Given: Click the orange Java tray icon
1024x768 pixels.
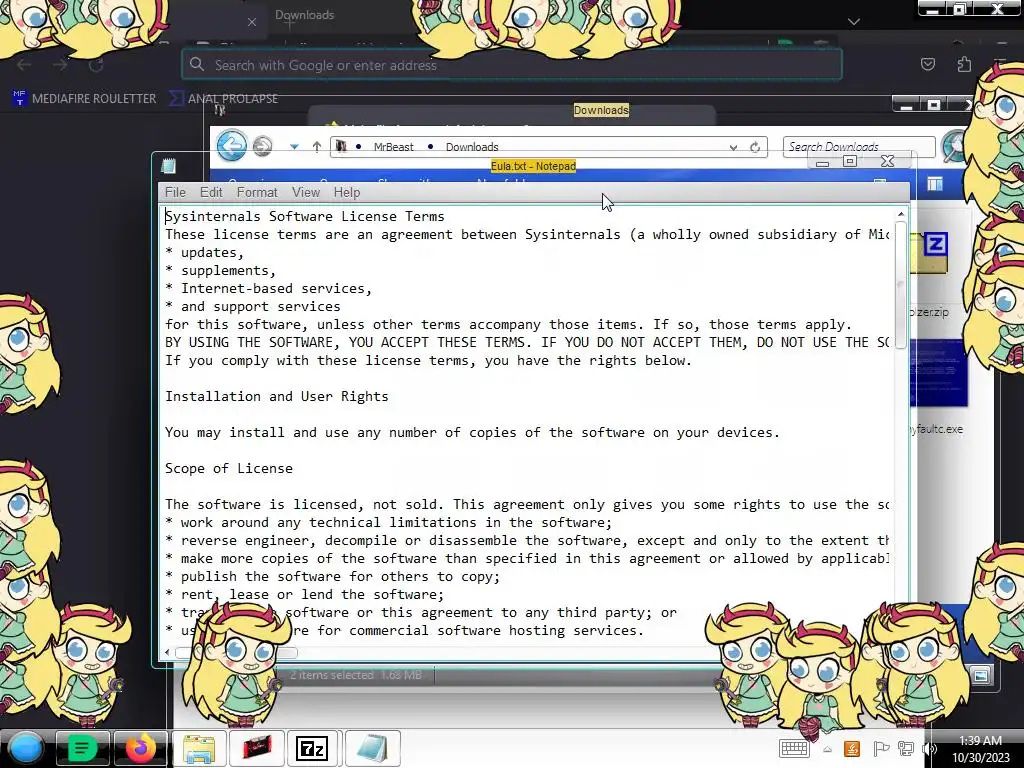Looking at the screenshot, I should 852,748.
